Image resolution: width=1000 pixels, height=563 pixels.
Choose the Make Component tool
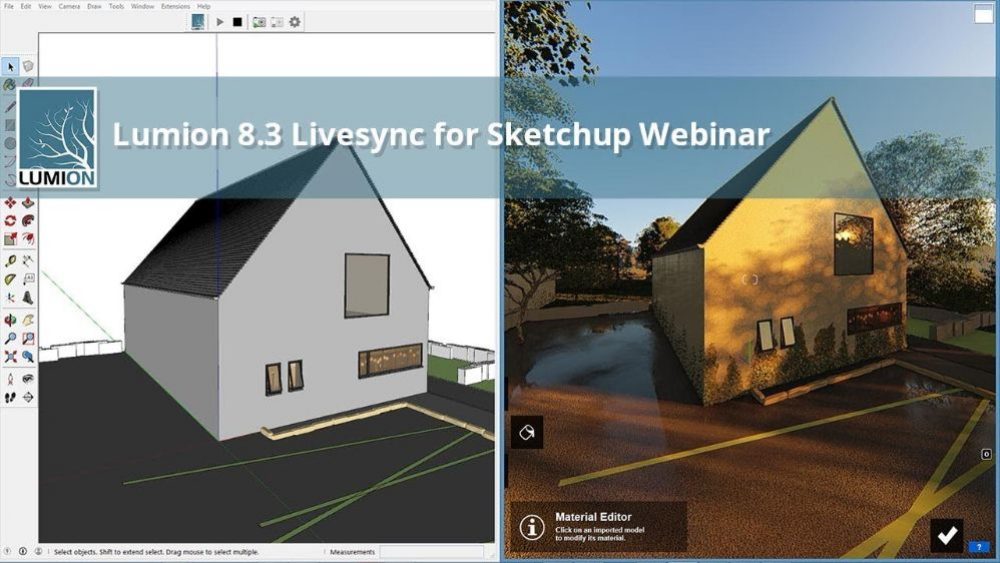click(x=28, y=66)
